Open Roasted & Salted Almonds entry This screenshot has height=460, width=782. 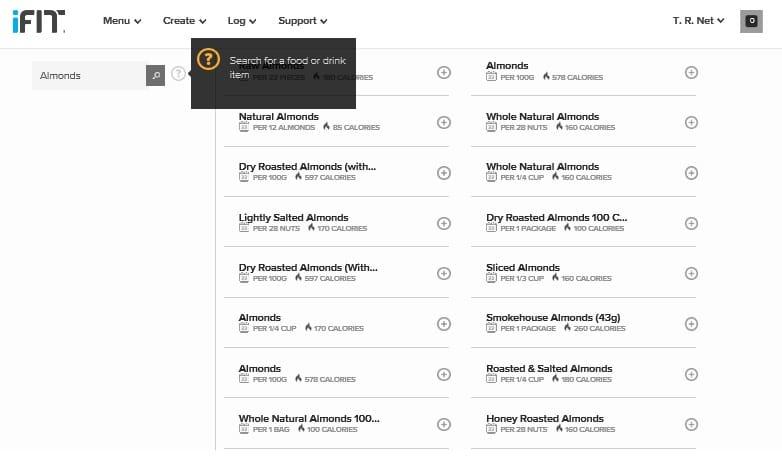[549, 369]
